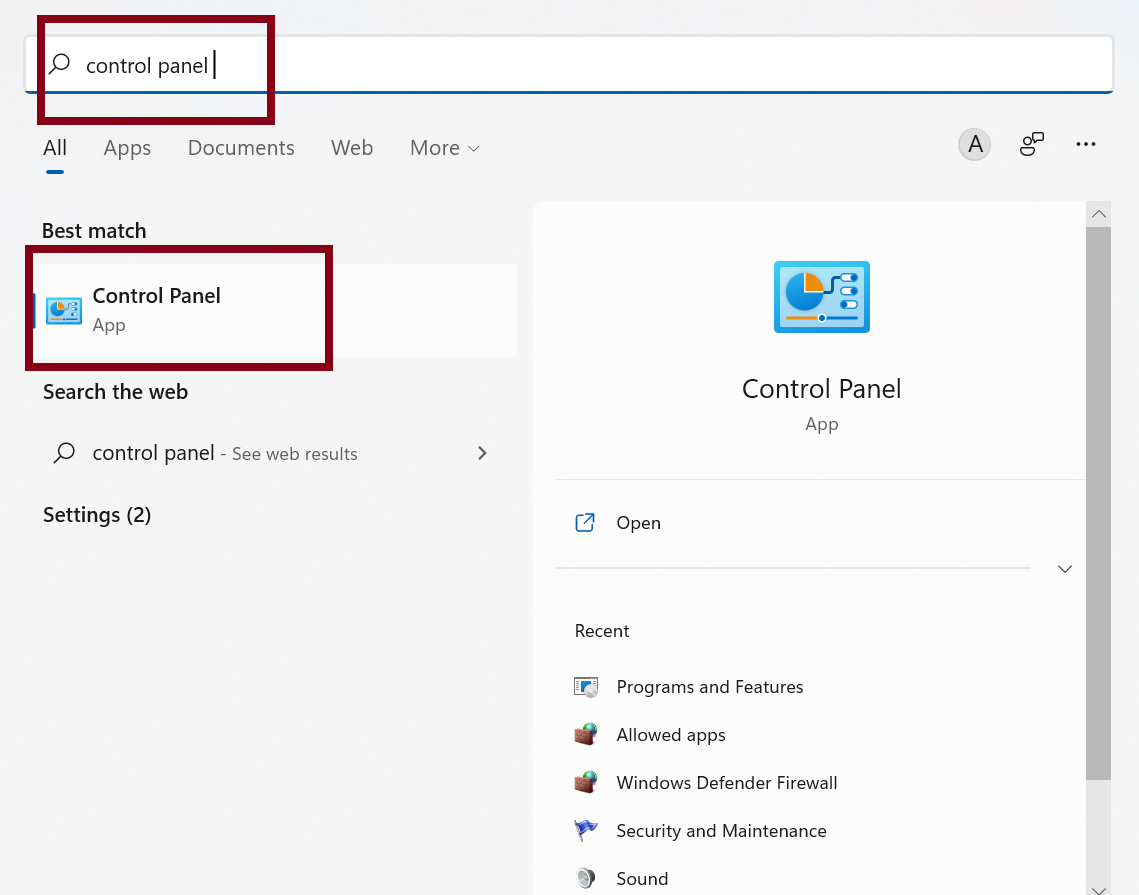Switch to the Documents tab
This screenshot has width=1139, height=895.
point(241,147)
